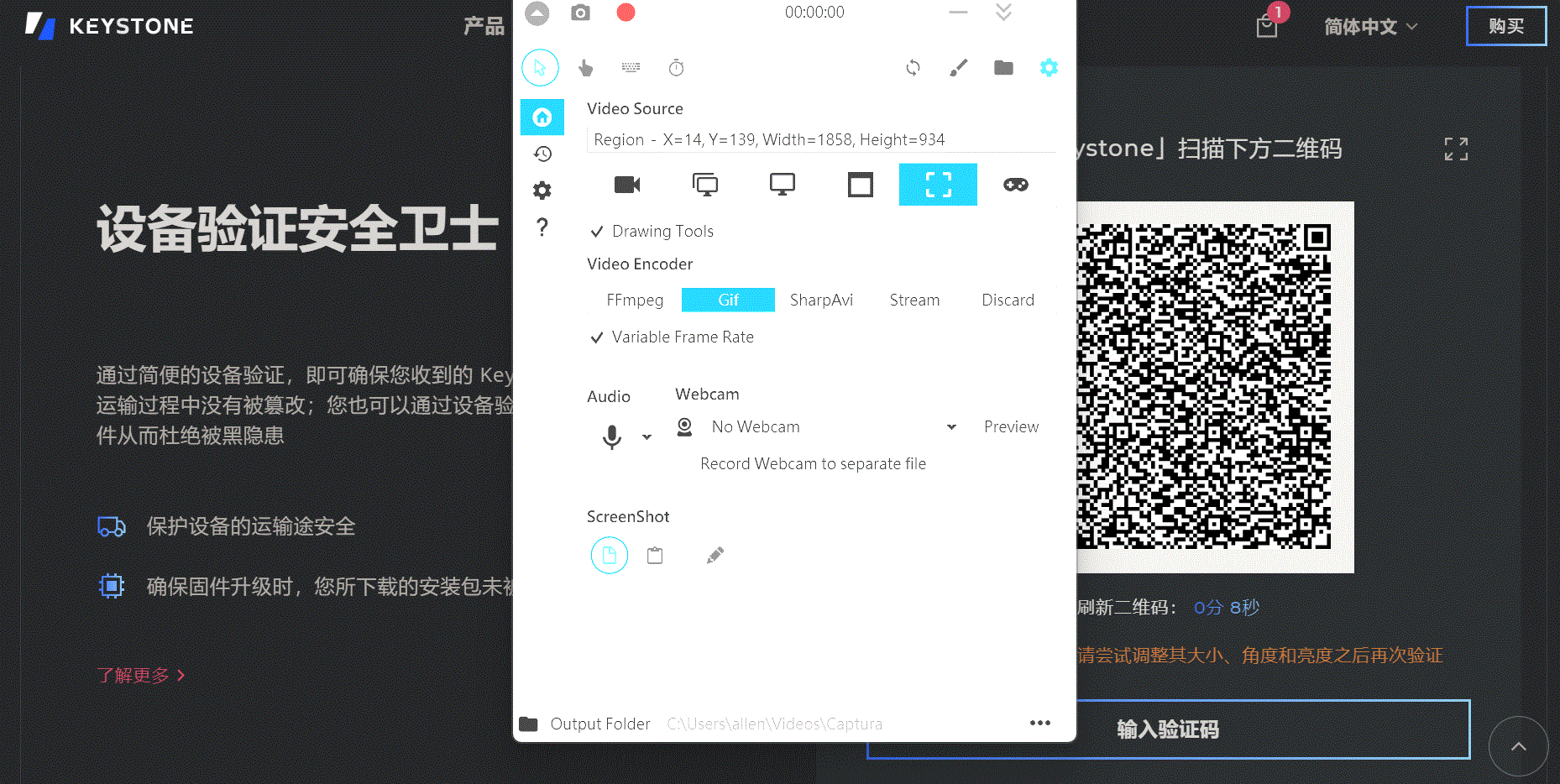Screen dimensions: 1560x784
Task: Open the configure gear sidebar tab
Action: (542, 191)
